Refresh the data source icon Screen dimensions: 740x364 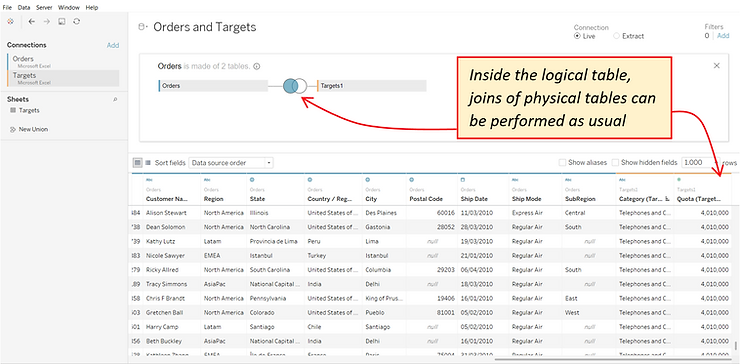(x=76, y=22)
